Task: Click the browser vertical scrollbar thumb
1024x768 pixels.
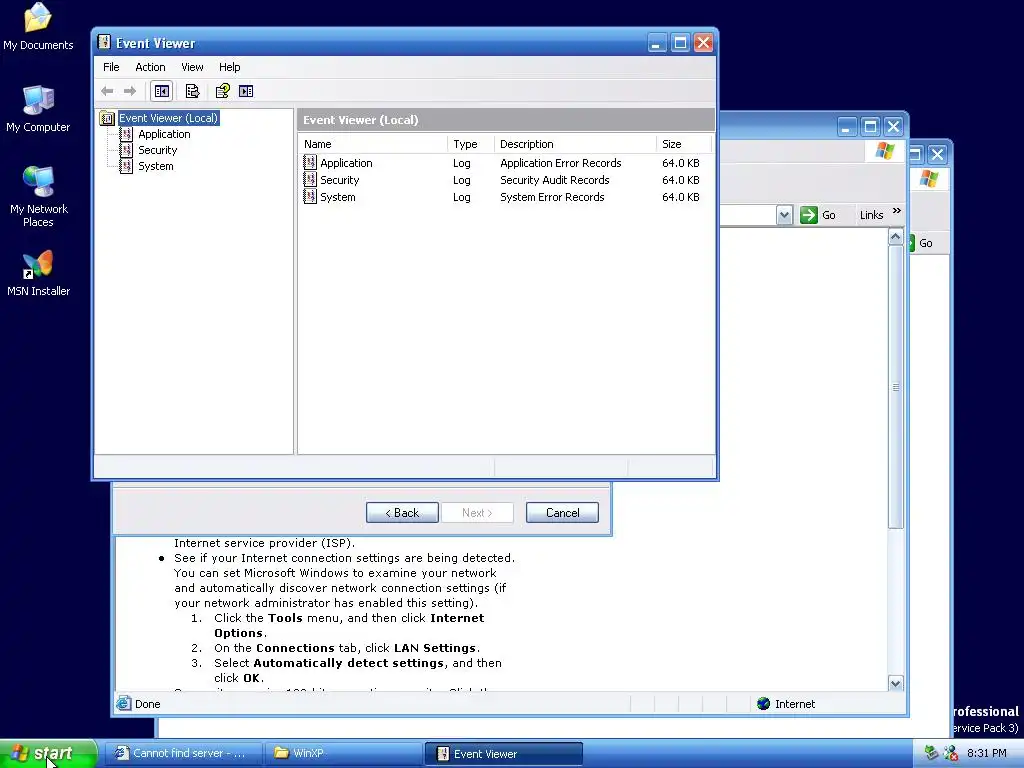Action: tap(896, 387)
